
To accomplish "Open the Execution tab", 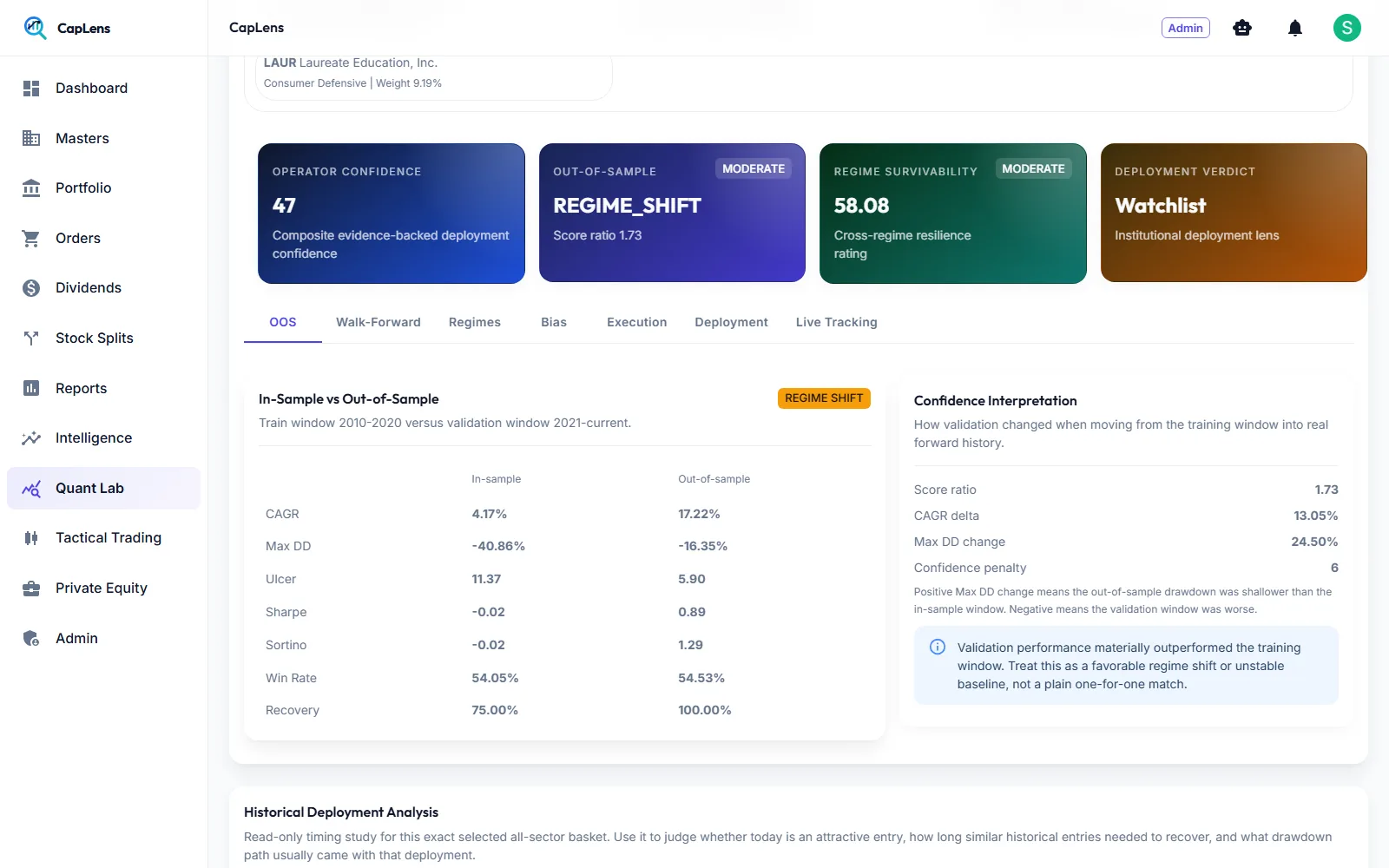I will pos(637,322).
